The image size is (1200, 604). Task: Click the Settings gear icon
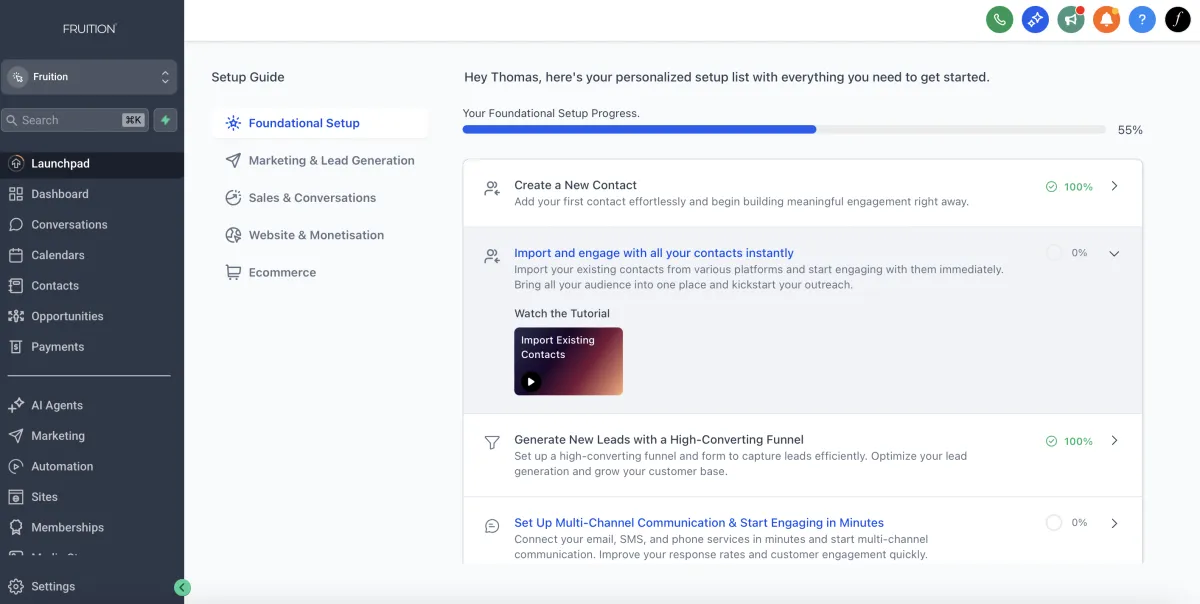click(16, 586)
